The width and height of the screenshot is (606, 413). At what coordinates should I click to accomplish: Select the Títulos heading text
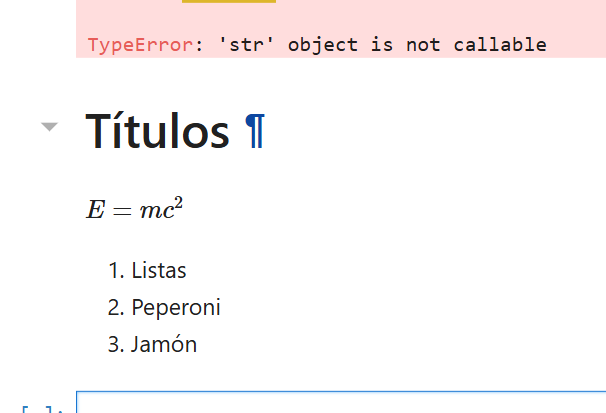pyautogui.click(x=158, y=132)
